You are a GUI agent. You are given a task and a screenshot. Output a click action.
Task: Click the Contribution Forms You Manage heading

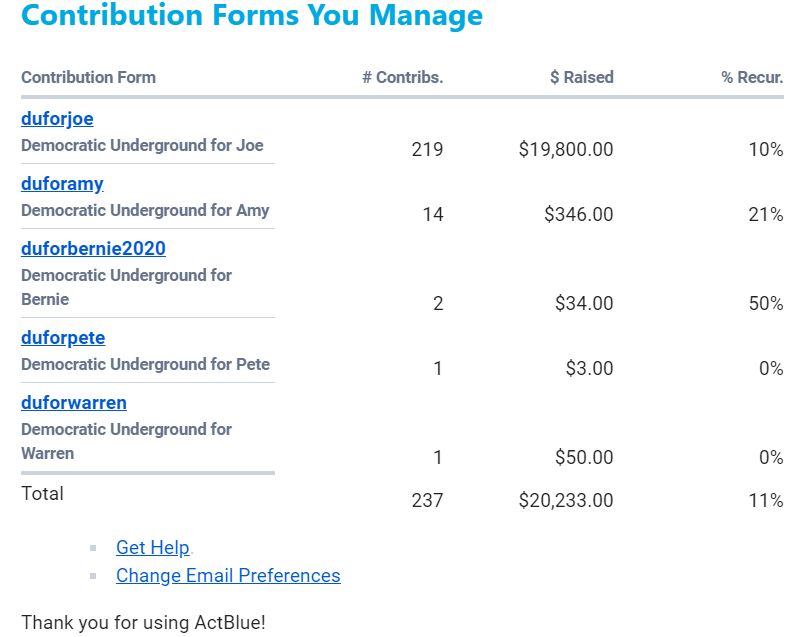251,16
